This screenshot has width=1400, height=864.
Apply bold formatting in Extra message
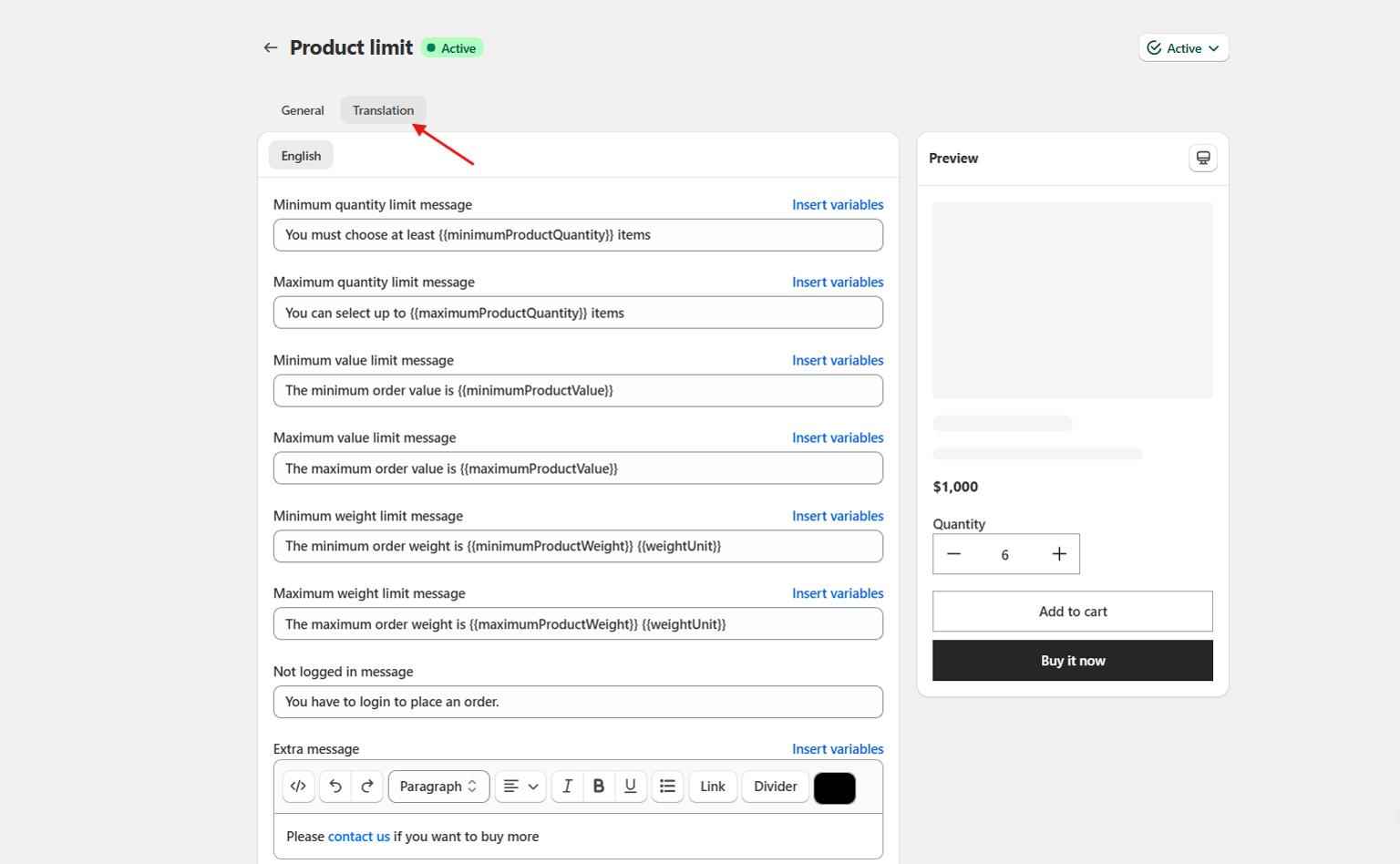599,787
